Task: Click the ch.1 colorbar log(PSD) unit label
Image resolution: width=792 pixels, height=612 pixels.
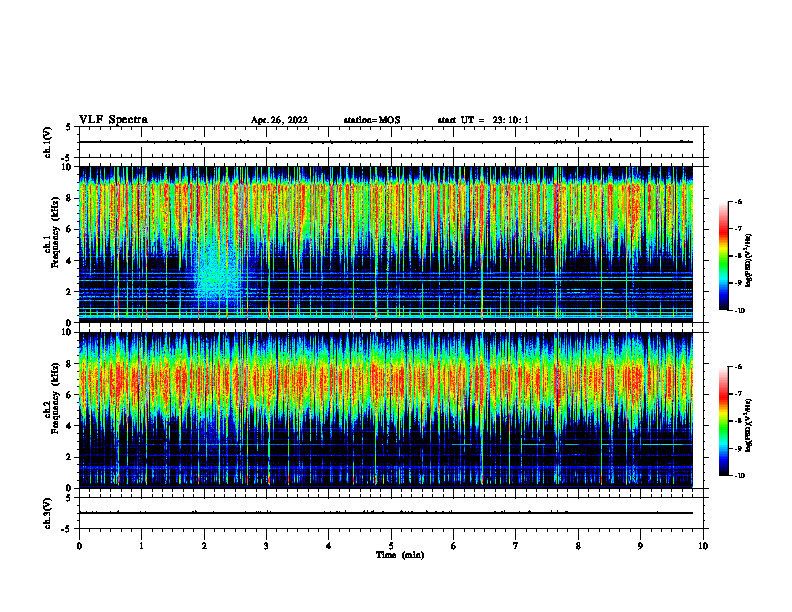Action: pos(749,261)
